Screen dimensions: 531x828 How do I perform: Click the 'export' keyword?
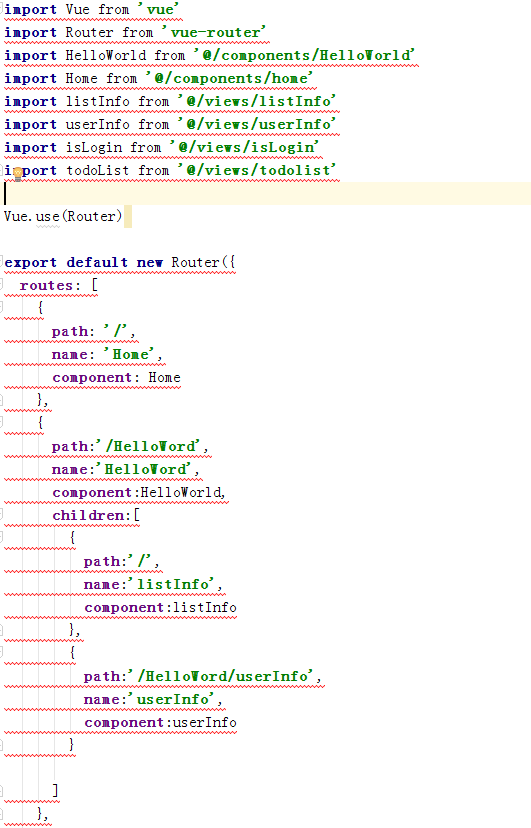pos(30,262)
